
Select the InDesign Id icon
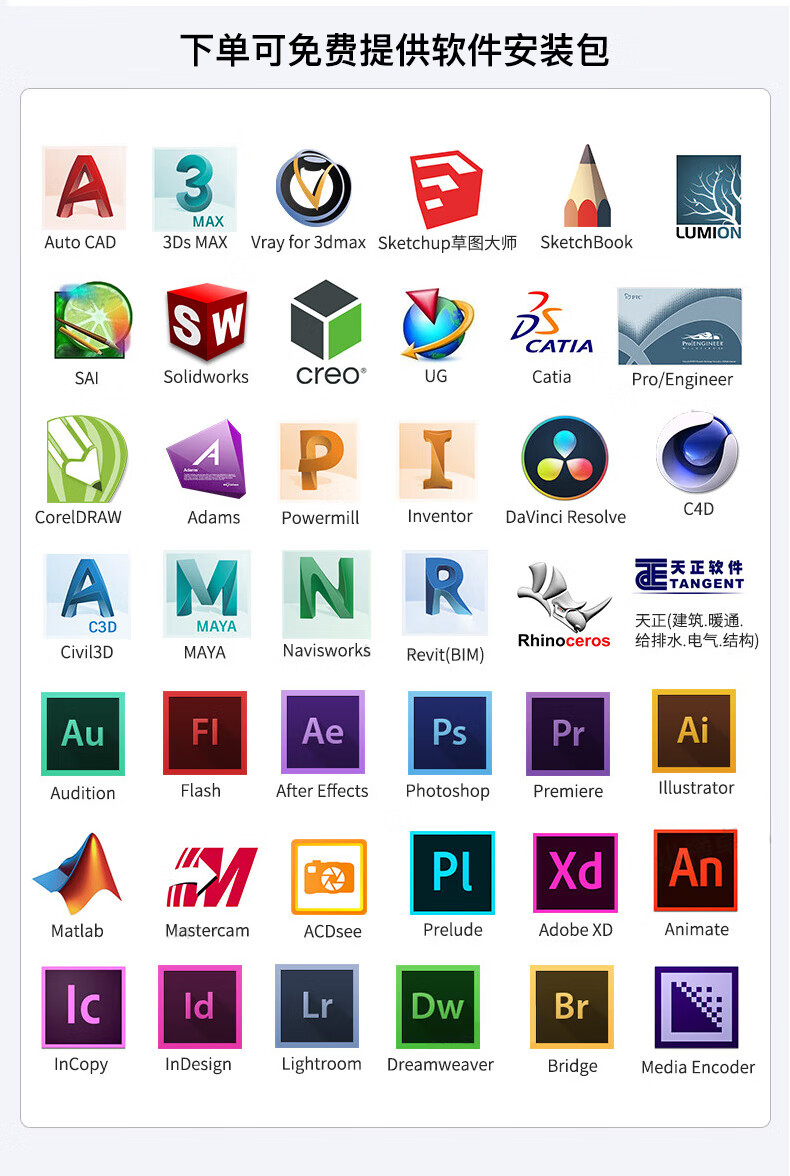[x=200, y=1006]
